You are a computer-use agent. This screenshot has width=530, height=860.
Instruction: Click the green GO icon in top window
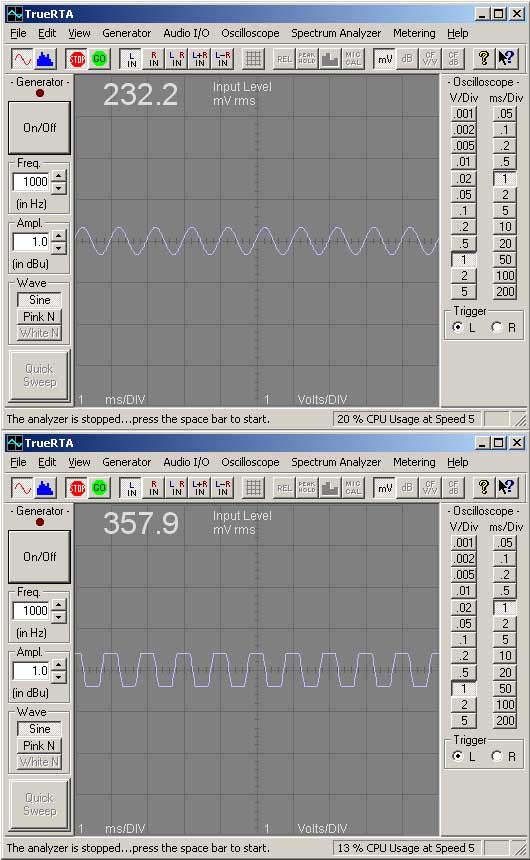pyautogui.click(x=99, y=59)
